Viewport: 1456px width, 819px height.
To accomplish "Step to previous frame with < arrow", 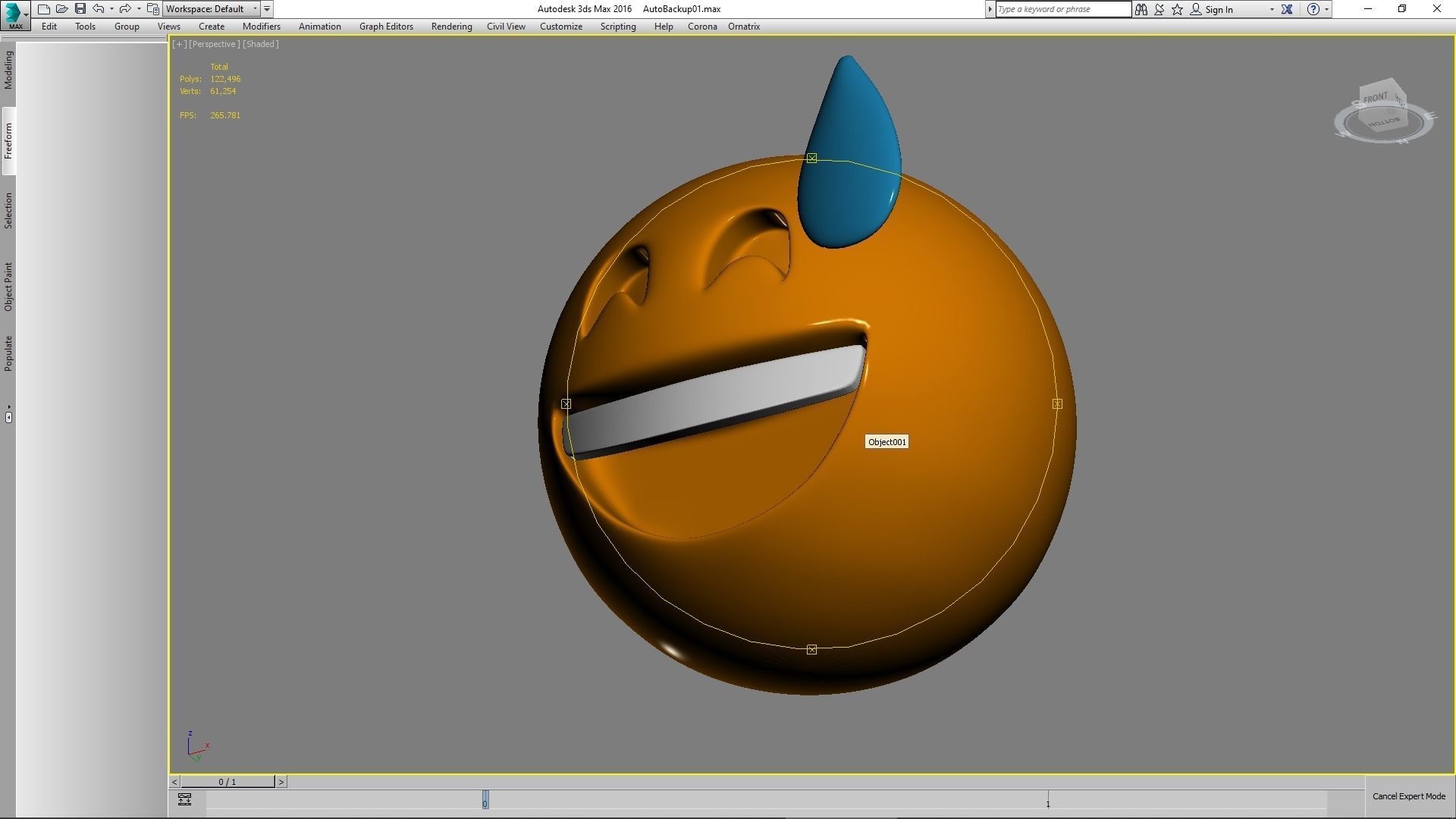I will 174,782.
